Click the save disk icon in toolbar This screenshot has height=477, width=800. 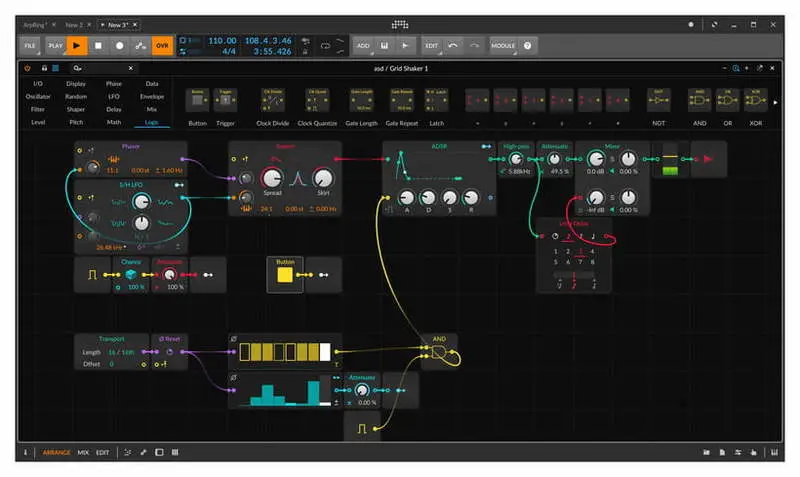(x=385, y=45)
